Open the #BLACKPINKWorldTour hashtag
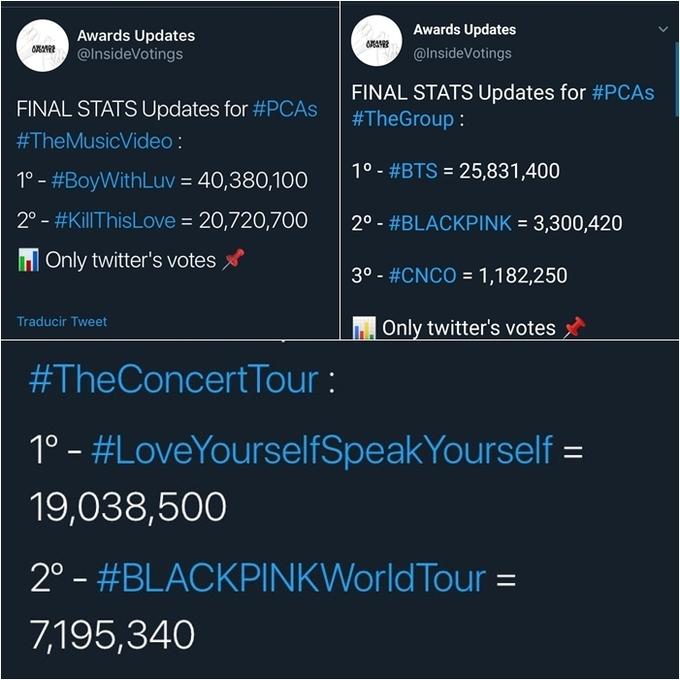This screenshot has height=680, width=680. (x=291, y=578)
